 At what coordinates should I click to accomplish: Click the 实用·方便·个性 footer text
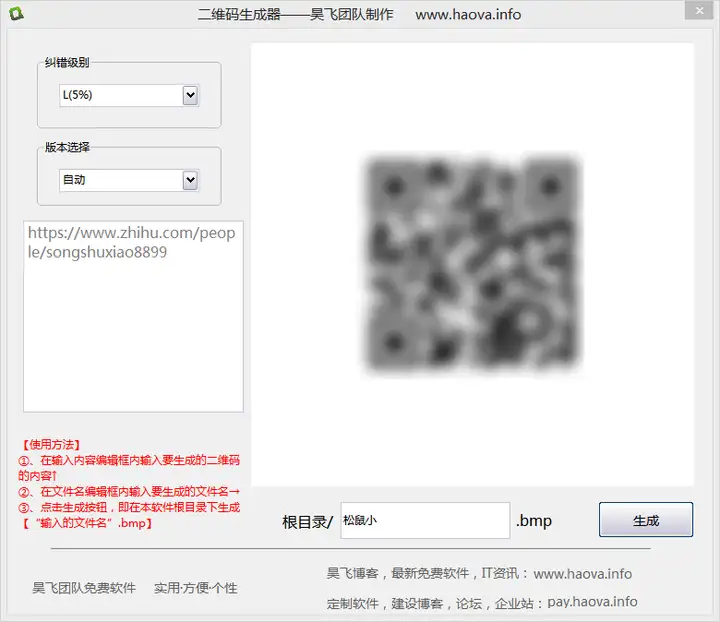[x=196, y=588]
